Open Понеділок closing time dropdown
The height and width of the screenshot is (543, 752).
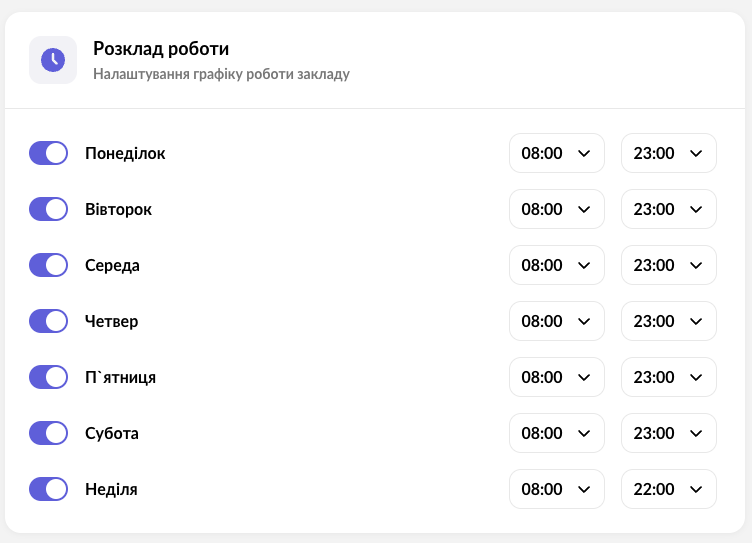click(x=668, y=154)
